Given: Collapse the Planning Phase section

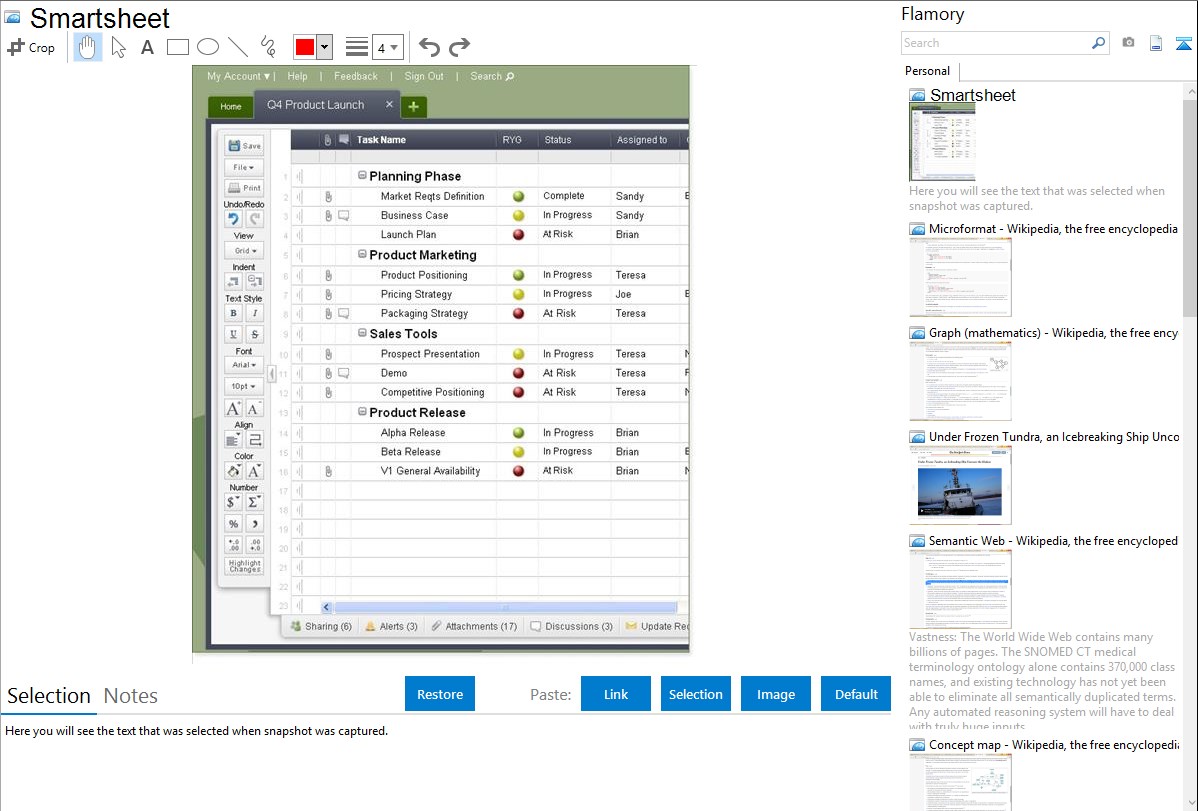Looking at the screenshot, I should 362,176.
